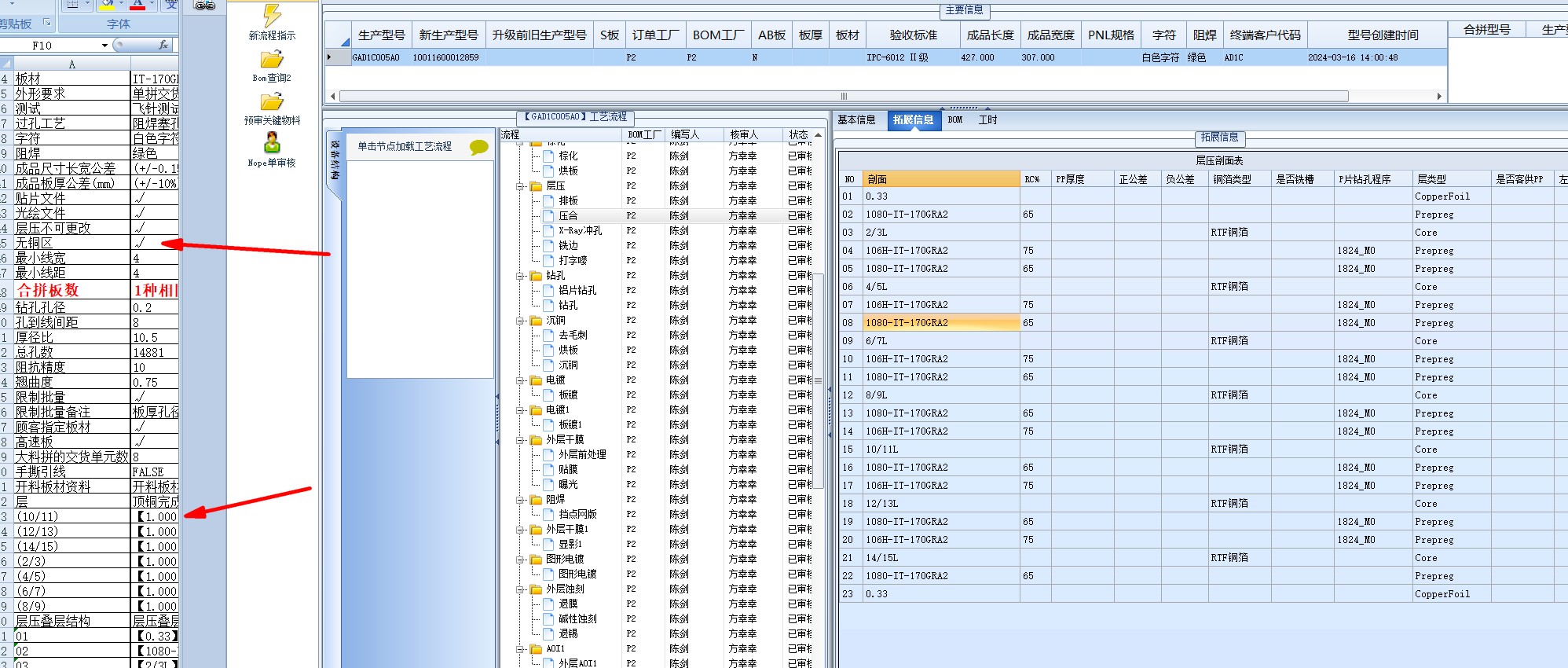The image size is (1568, 668).
Task: Click the 剖面 column header in 层压剖面表
Action: coord(941,179)
